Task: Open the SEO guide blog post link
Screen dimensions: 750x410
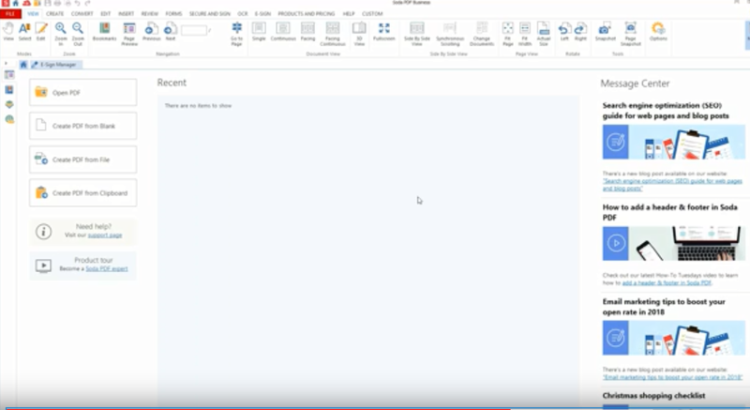Action: tap(672, 185)
